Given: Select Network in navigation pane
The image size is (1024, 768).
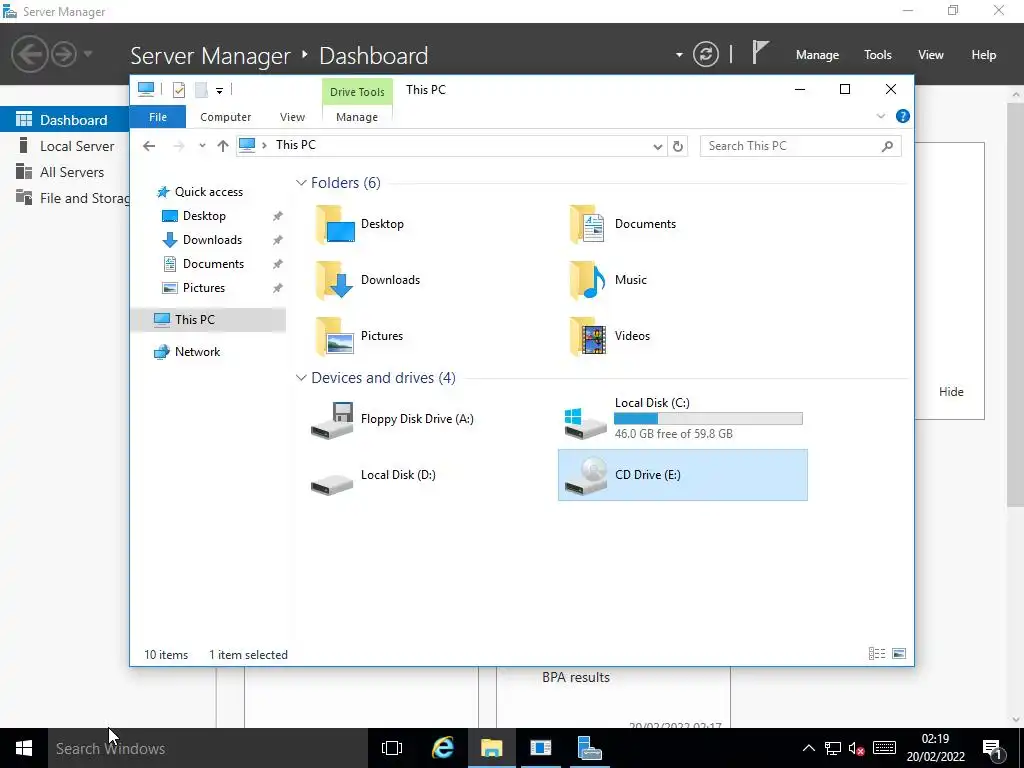Looking at the screenshot, I should [x=187, y=352].
